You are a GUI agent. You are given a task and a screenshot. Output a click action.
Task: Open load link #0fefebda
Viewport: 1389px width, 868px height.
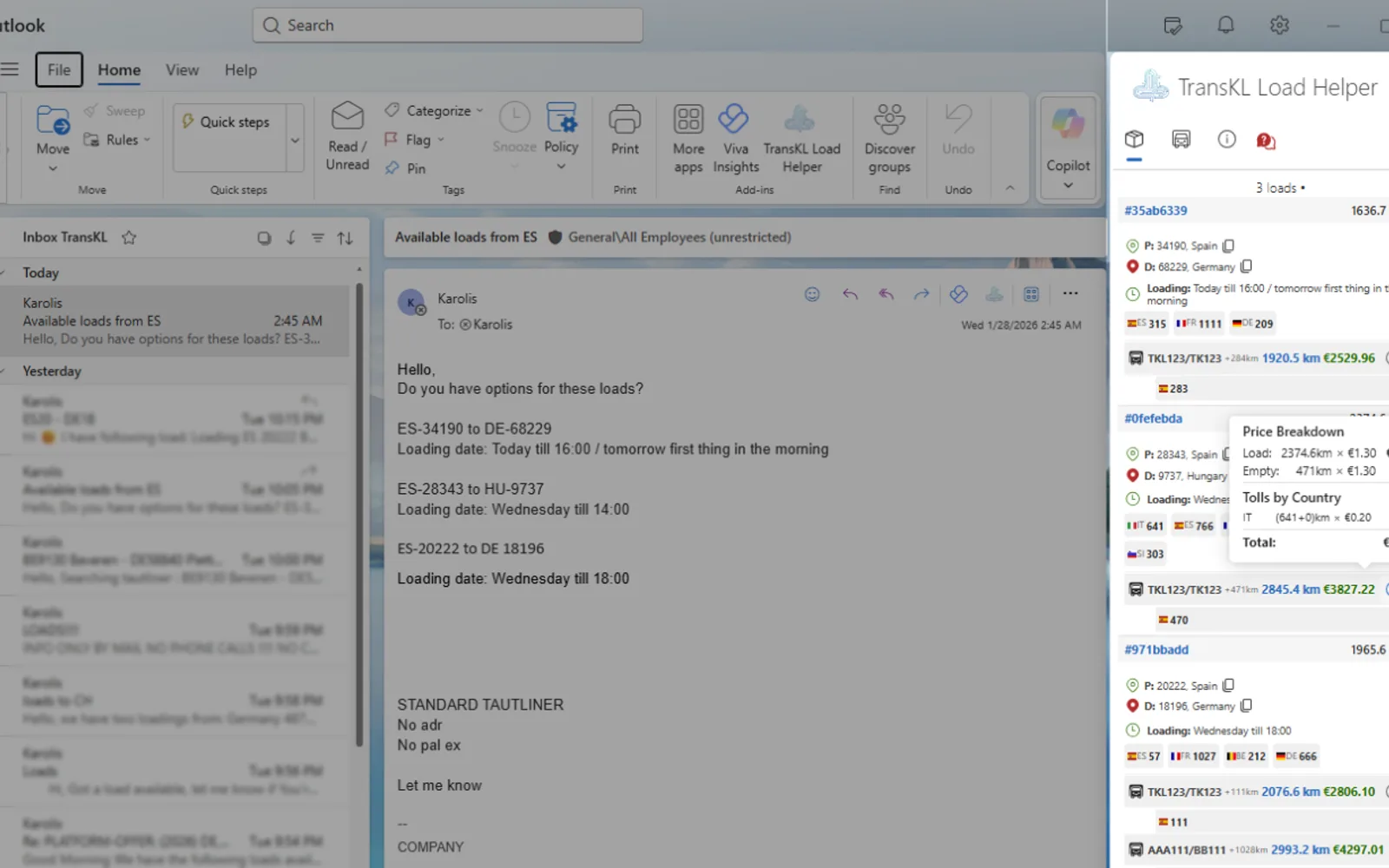tap(1153, 418)
